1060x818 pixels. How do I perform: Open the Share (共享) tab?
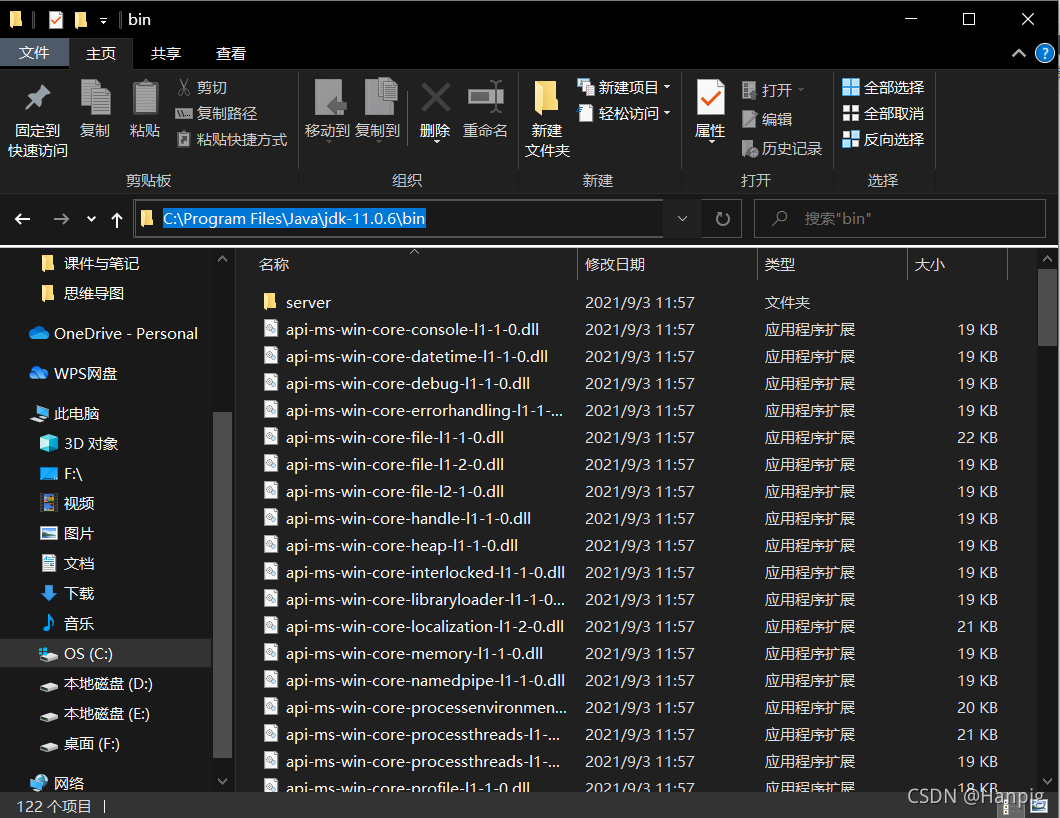[166, 53]
